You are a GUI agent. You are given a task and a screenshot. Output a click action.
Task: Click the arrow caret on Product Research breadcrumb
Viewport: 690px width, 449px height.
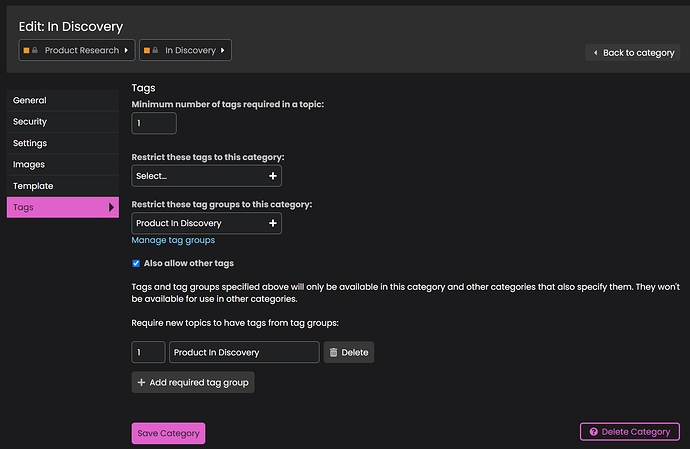(126, 50)
